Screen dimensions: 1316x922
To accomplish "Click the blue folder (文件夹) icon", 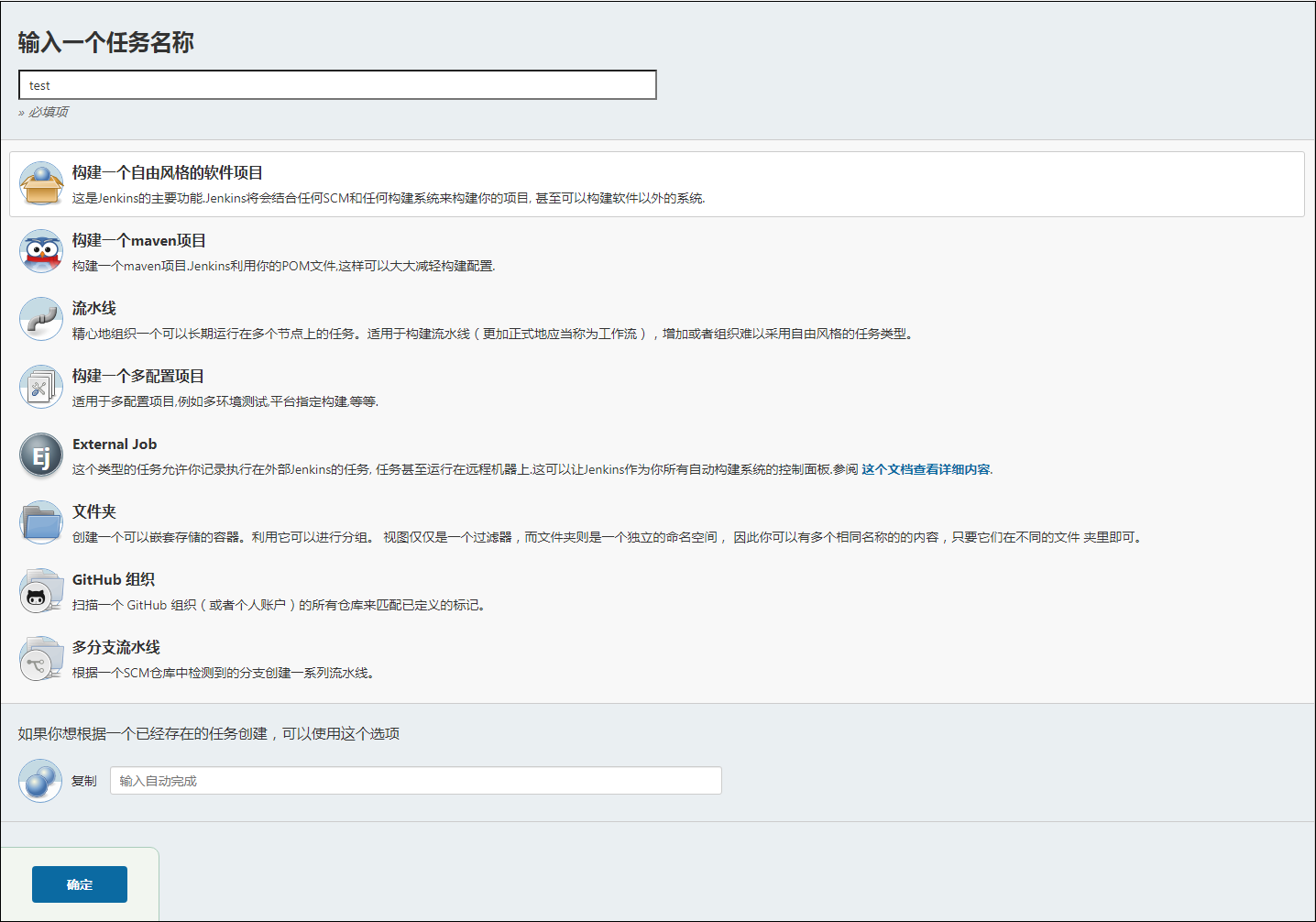I will tap(41, 522).
